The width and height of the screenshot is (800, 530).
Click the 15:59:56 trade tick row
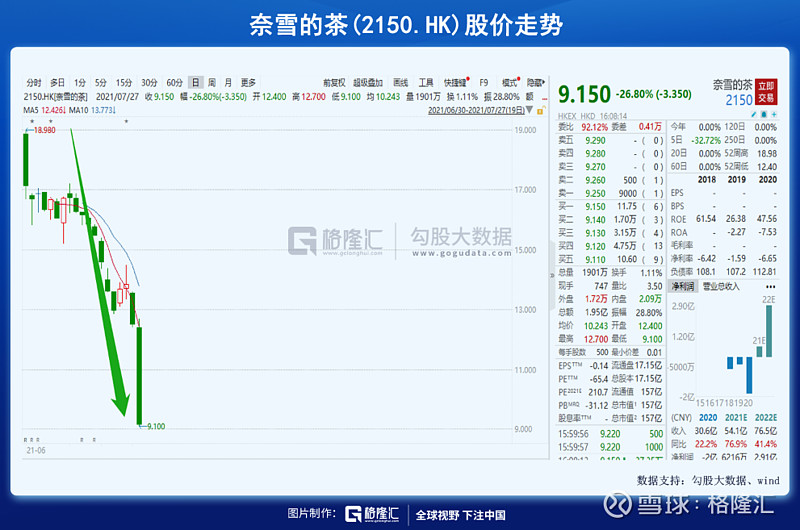pyautogui.click(x=610, y=434)
